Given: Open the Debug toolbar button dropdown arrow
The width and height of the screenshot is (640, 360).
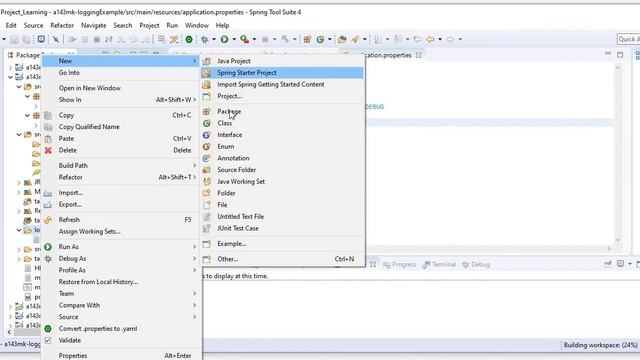Looking at the screenshot, I should (214, 39).
